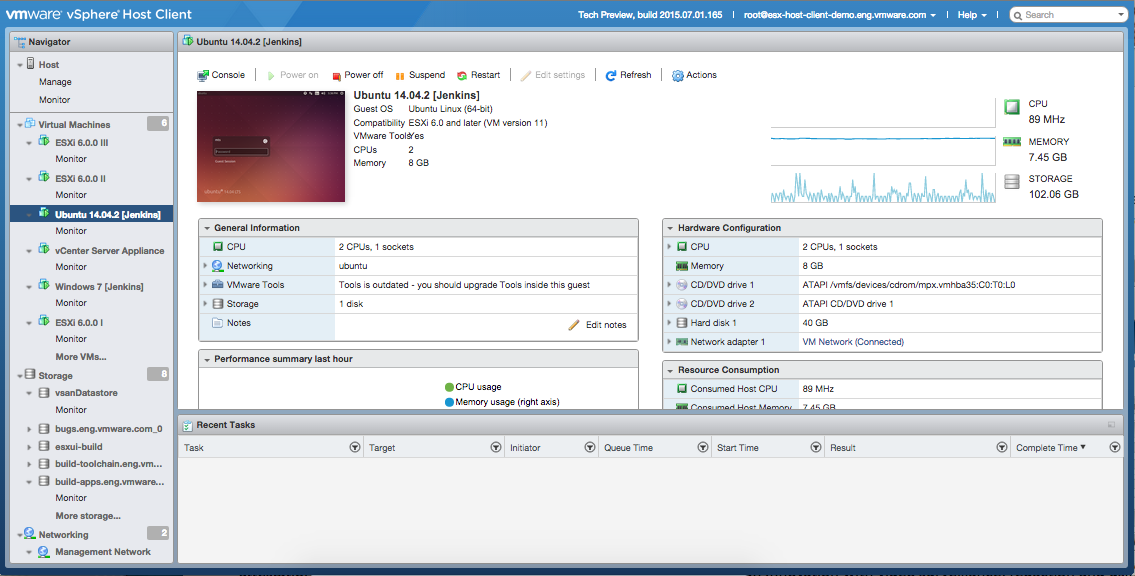Open the VM Console
Screen dimensions: 1135x576
coord(221,75)
